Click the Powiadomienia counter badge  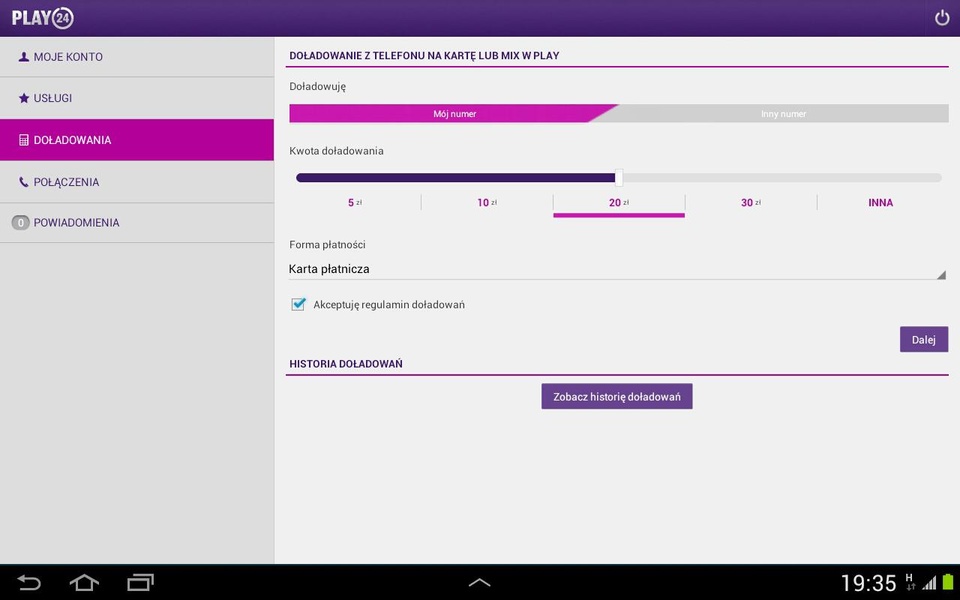[20, 223]
